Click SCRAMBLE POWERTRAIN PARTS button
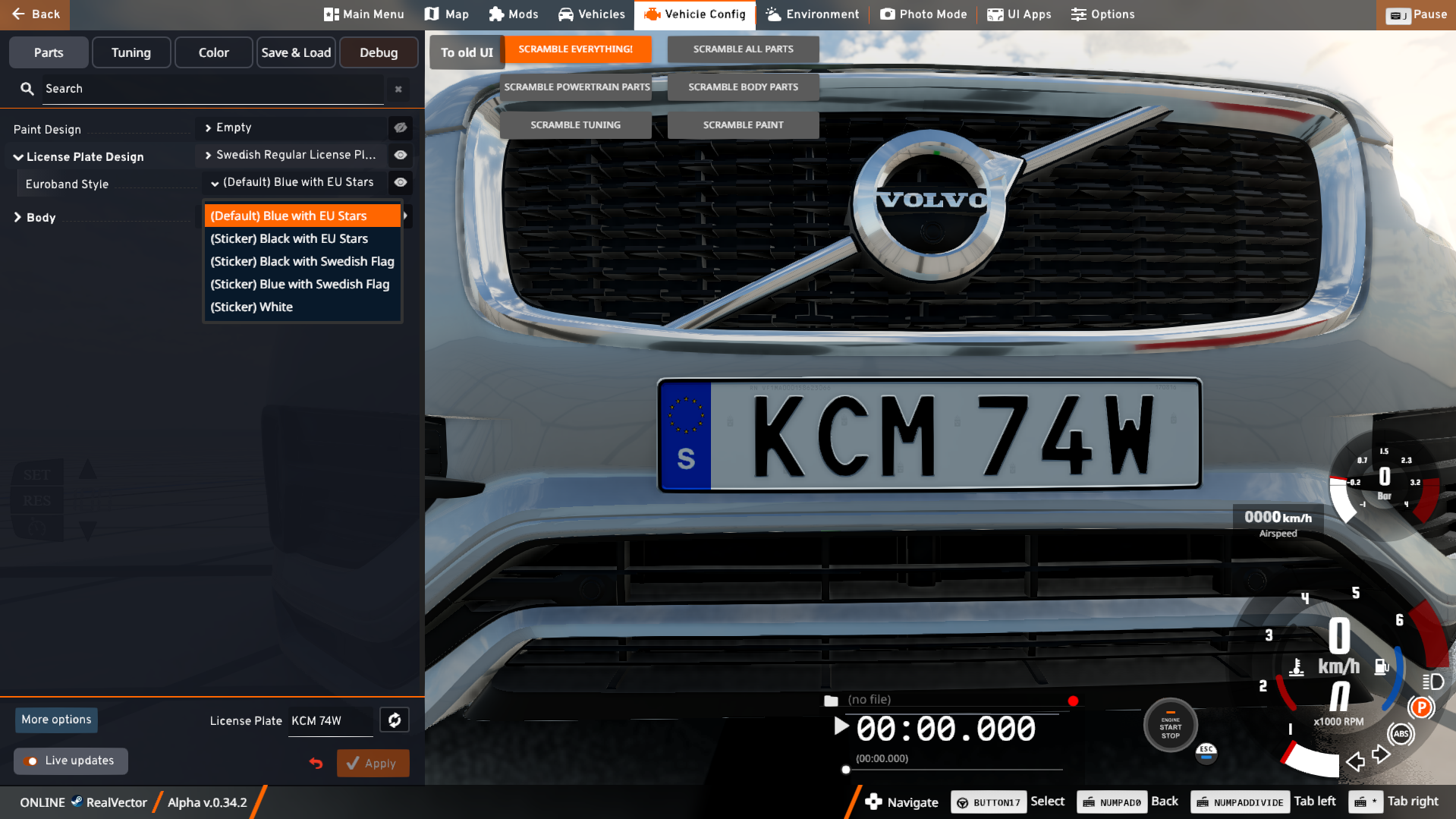 coord(577,87)
